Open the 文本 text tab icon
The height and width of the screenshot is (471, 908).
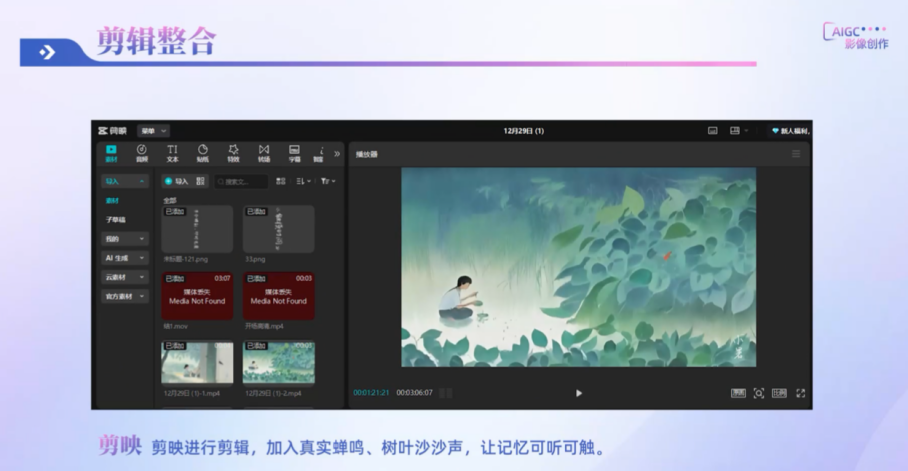(173, 154)
